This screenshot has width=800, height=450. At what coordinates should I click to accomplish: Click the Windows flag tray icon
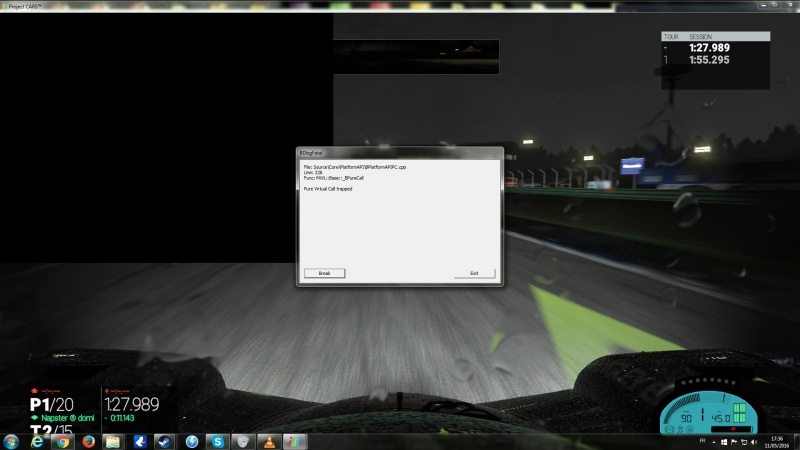(723, 442)
